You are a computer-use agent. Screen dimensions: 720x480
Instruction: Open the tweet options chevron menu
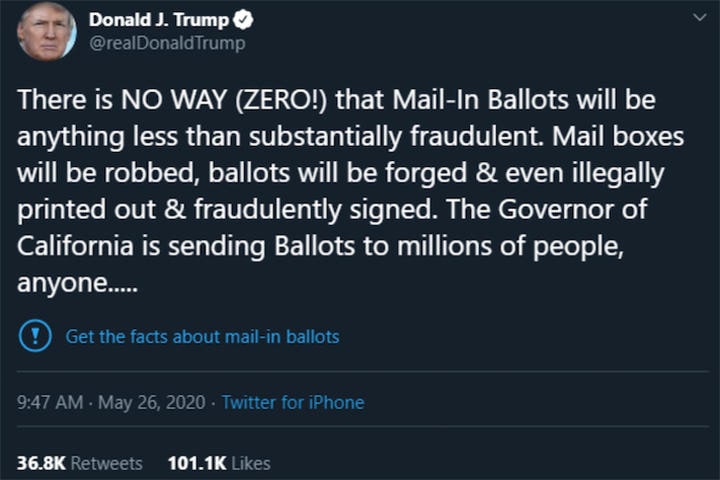[x=698, y=18]
